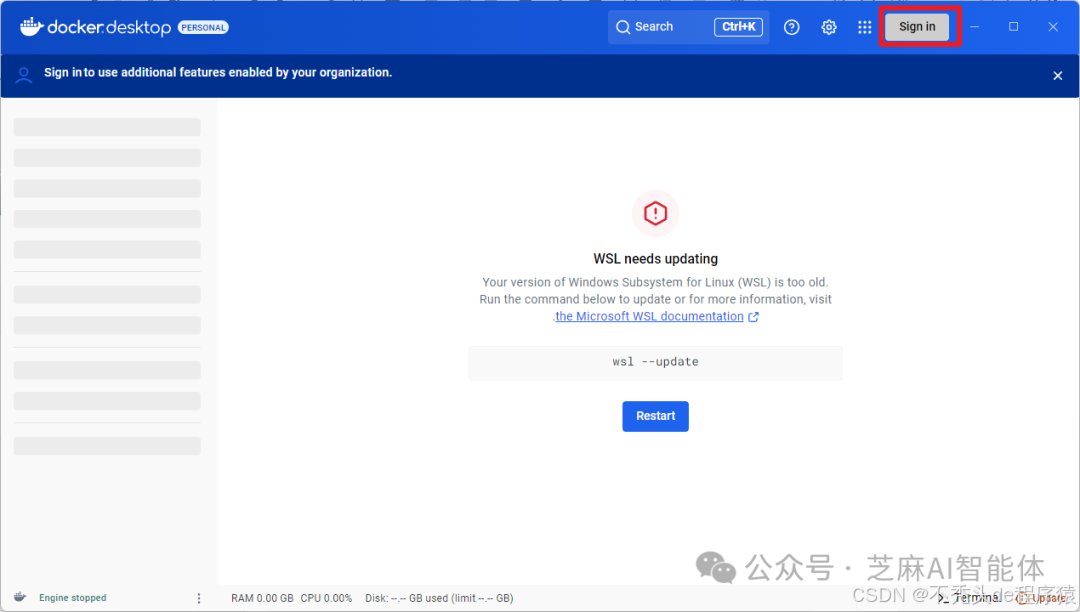Click the 'CPU 0.00%' readout

click(x=326, y=598)
